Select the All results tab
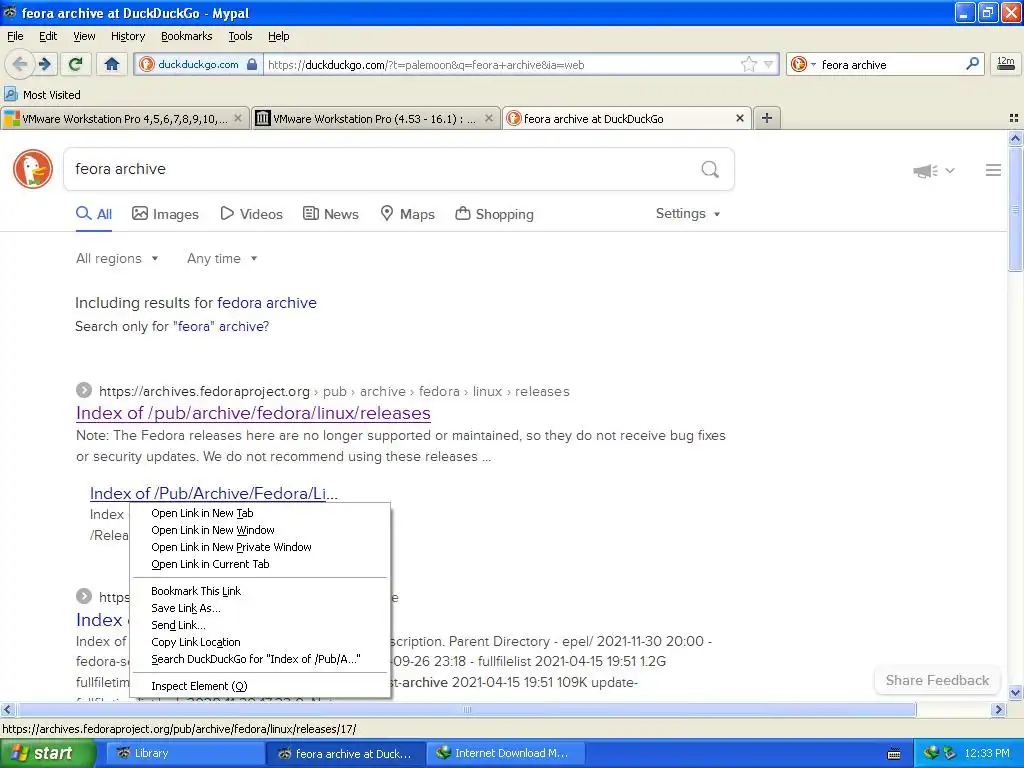 coord(94,214)
